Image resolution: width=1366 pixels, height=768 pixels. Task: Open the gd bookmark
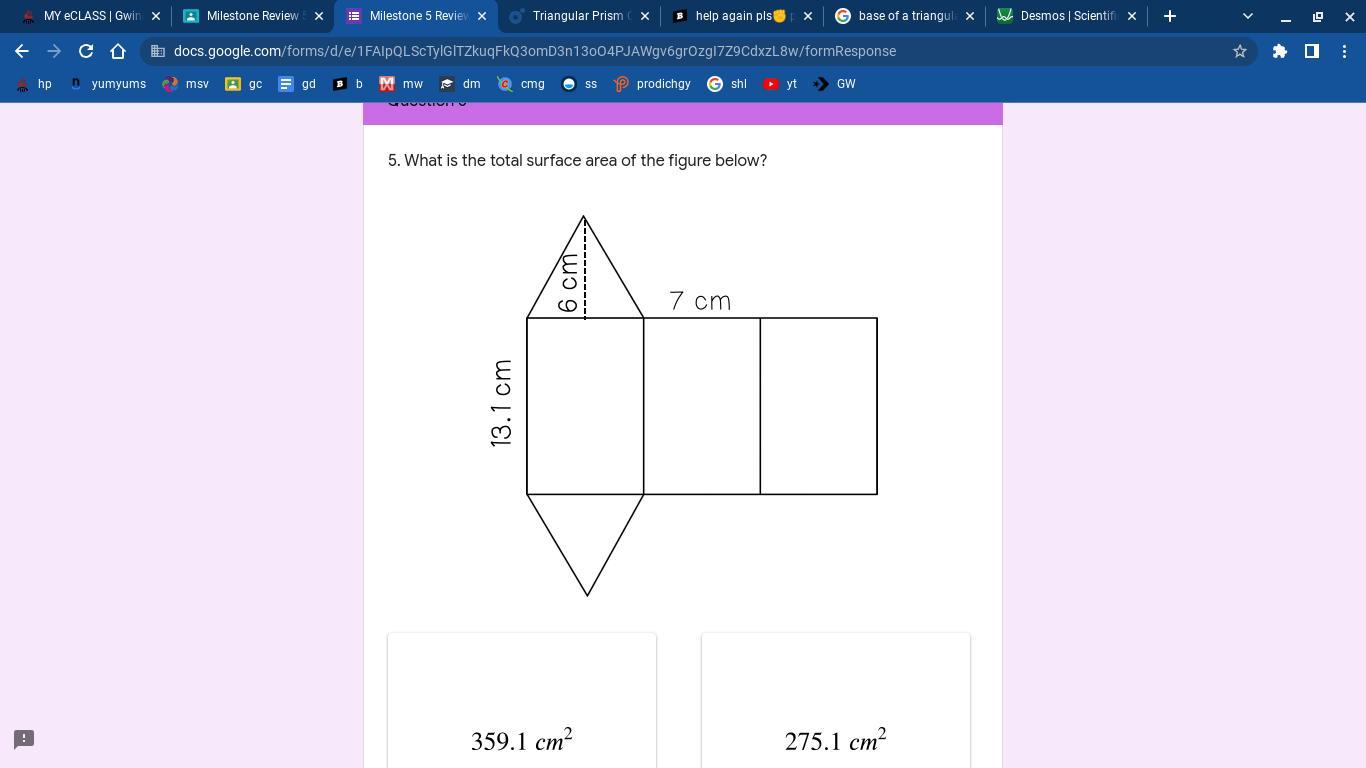(297, 84)
